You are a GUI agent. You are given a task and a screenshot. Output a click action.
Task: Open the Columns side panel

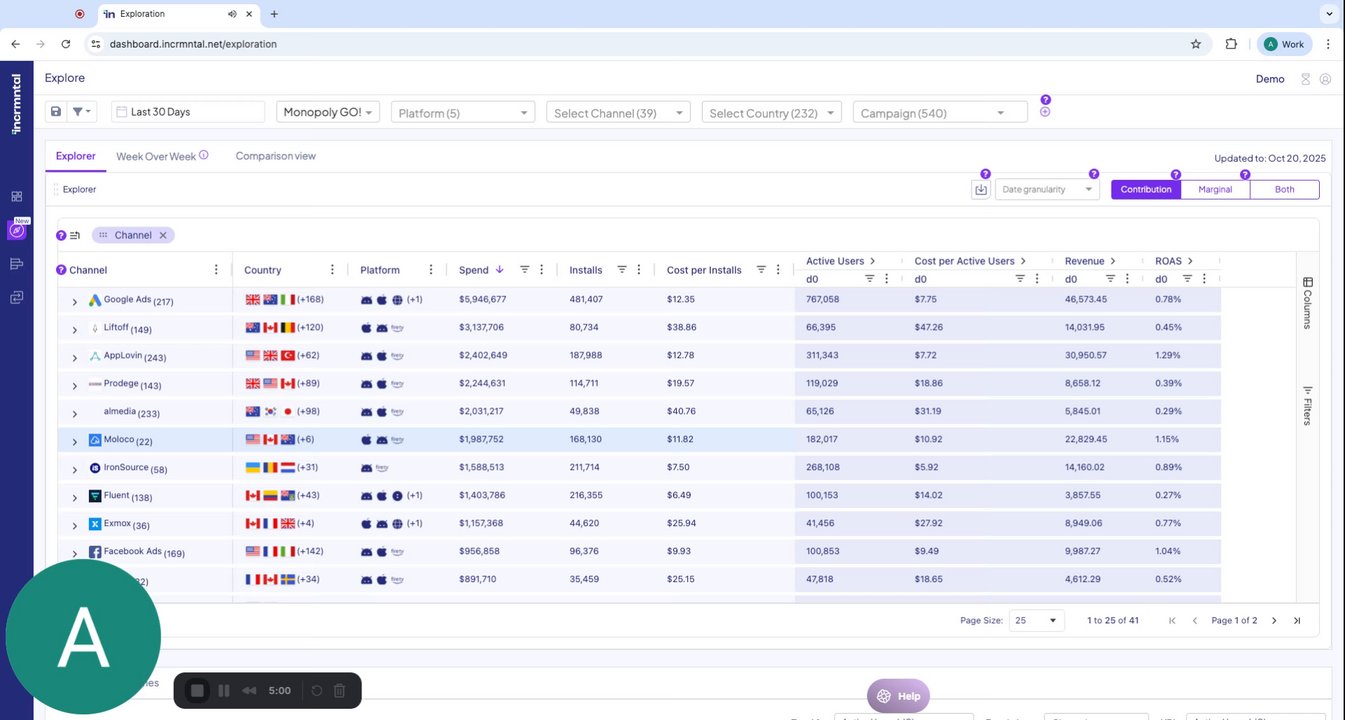coord(1307,303)
